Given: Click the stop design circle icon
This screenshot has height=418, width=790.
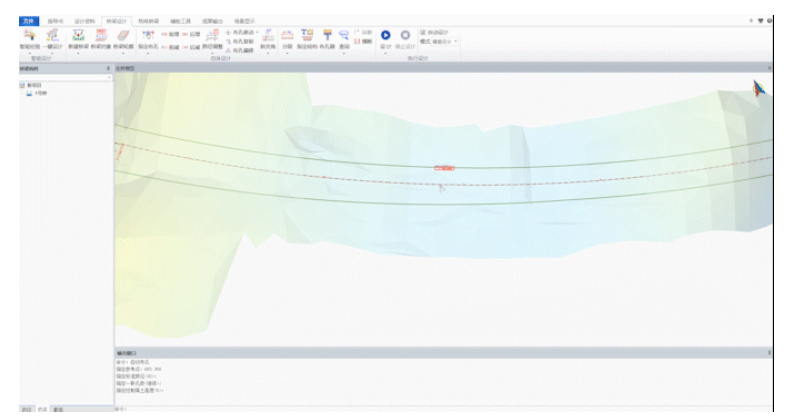Looking at the screenshot, I should [405, 35].
